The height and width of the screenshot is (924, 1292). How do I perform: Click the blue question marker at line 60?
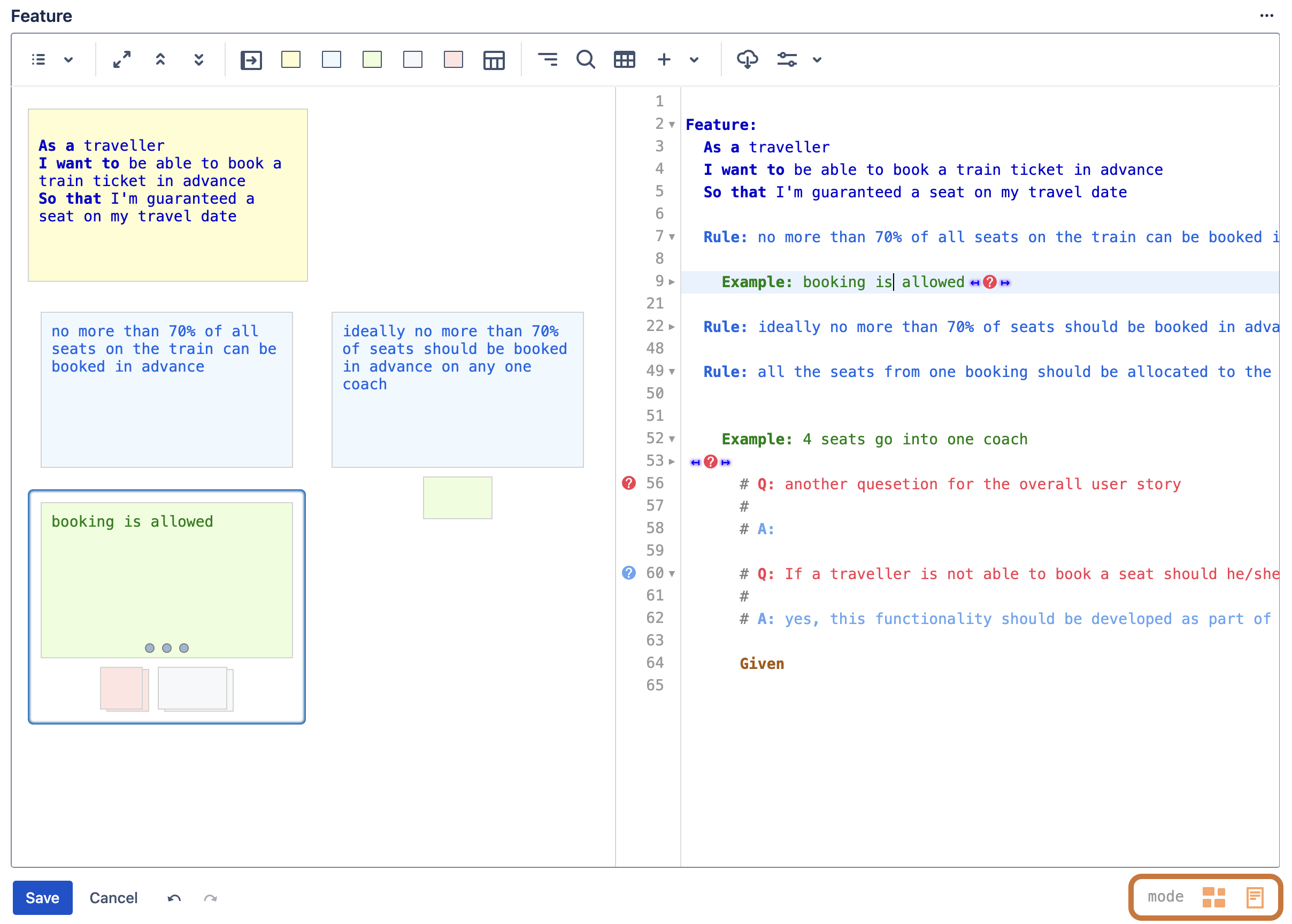pyautogui.click(x=629, y=573)
